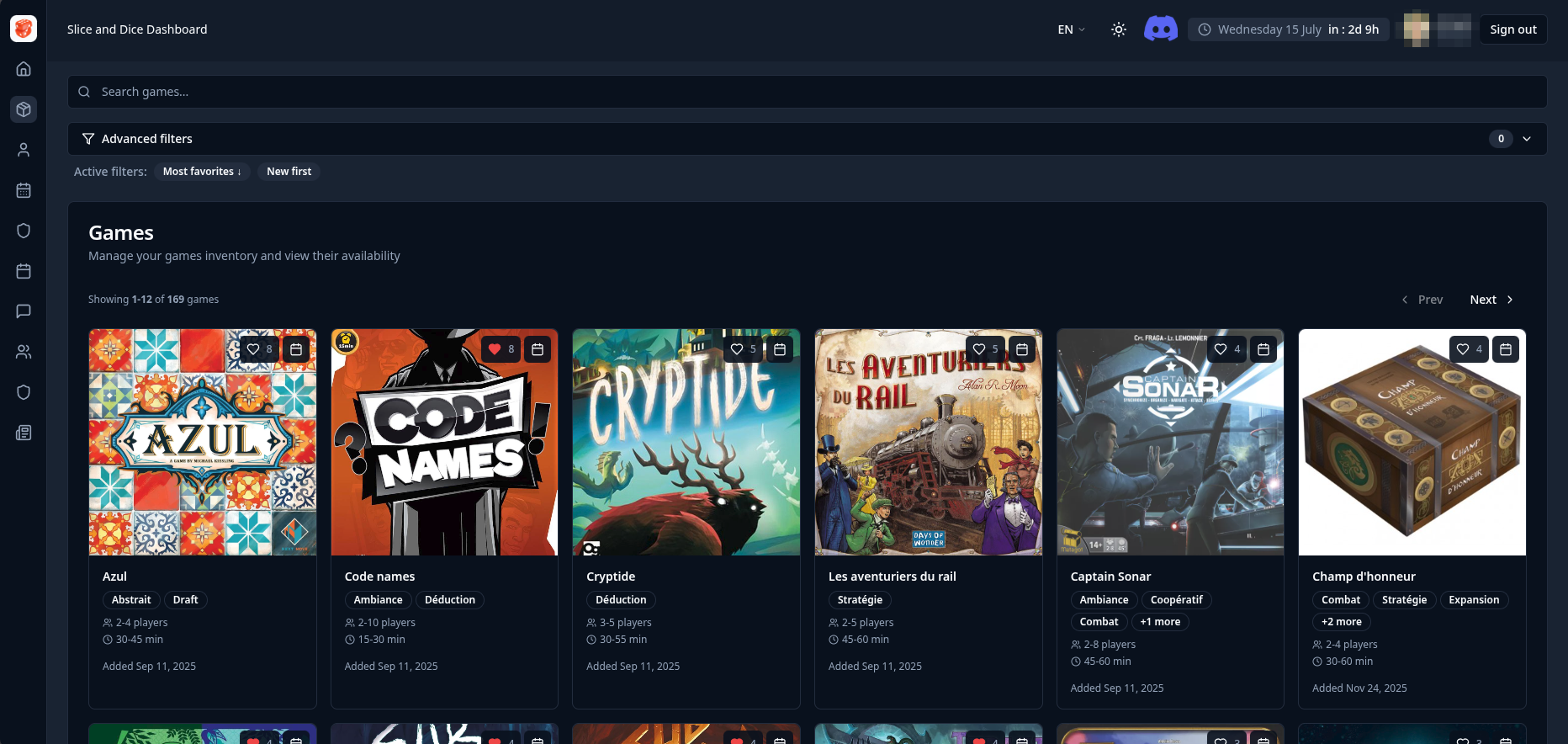Open calendar icon on Champ d'honneur card
The image size is (1568, 744).
1506,349
